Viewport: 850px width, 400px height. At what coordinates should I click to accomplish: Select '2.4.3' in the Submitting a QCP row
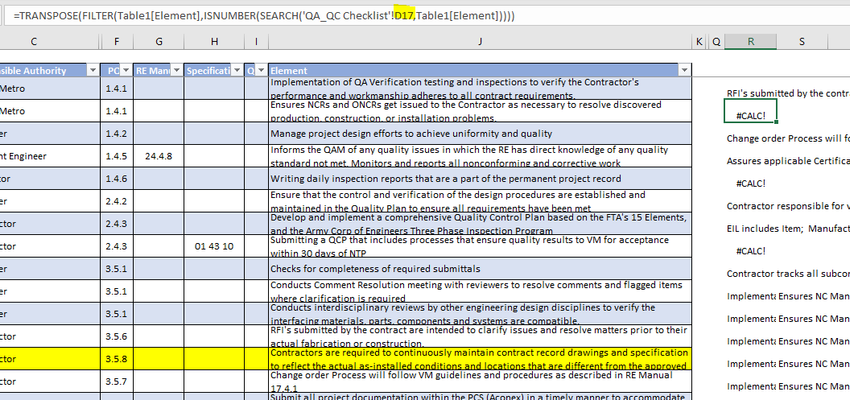[x=117, y=246]
